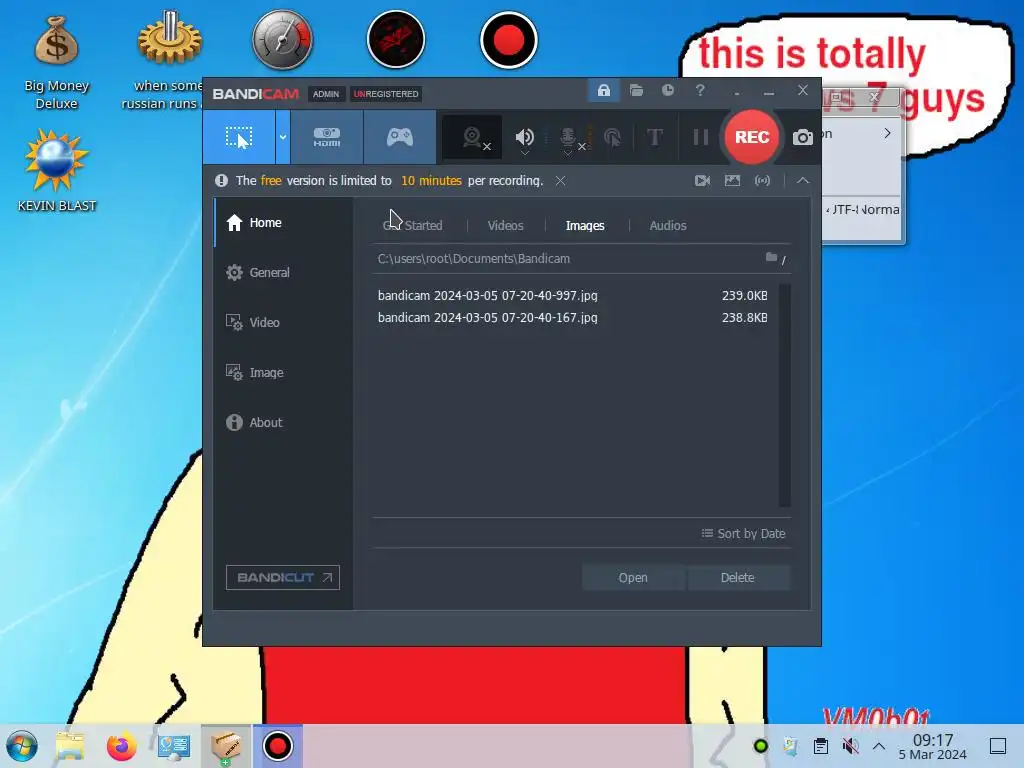Screen dimensions: 1024x768
Task: Toggle the speaker sound recording
Action: point(524,138)
